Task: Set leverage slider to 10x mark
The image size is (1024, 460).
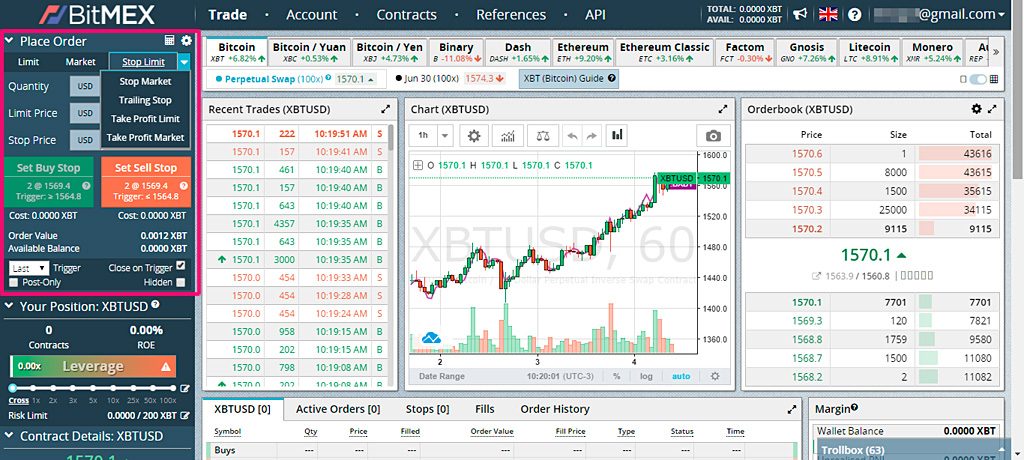Action: pyautogui.click(x=113, y=389)
